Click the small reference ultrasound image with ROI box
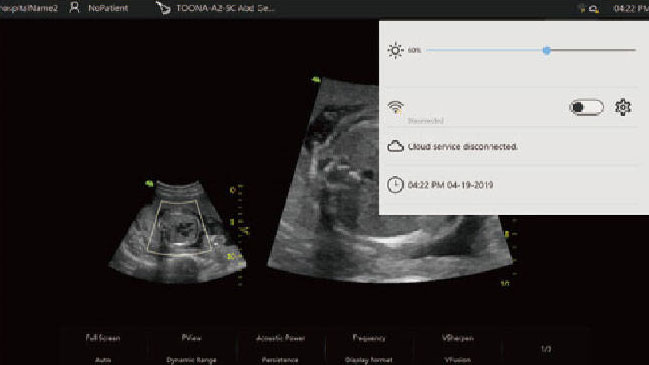The image size is (649, 365). point(178,232)
